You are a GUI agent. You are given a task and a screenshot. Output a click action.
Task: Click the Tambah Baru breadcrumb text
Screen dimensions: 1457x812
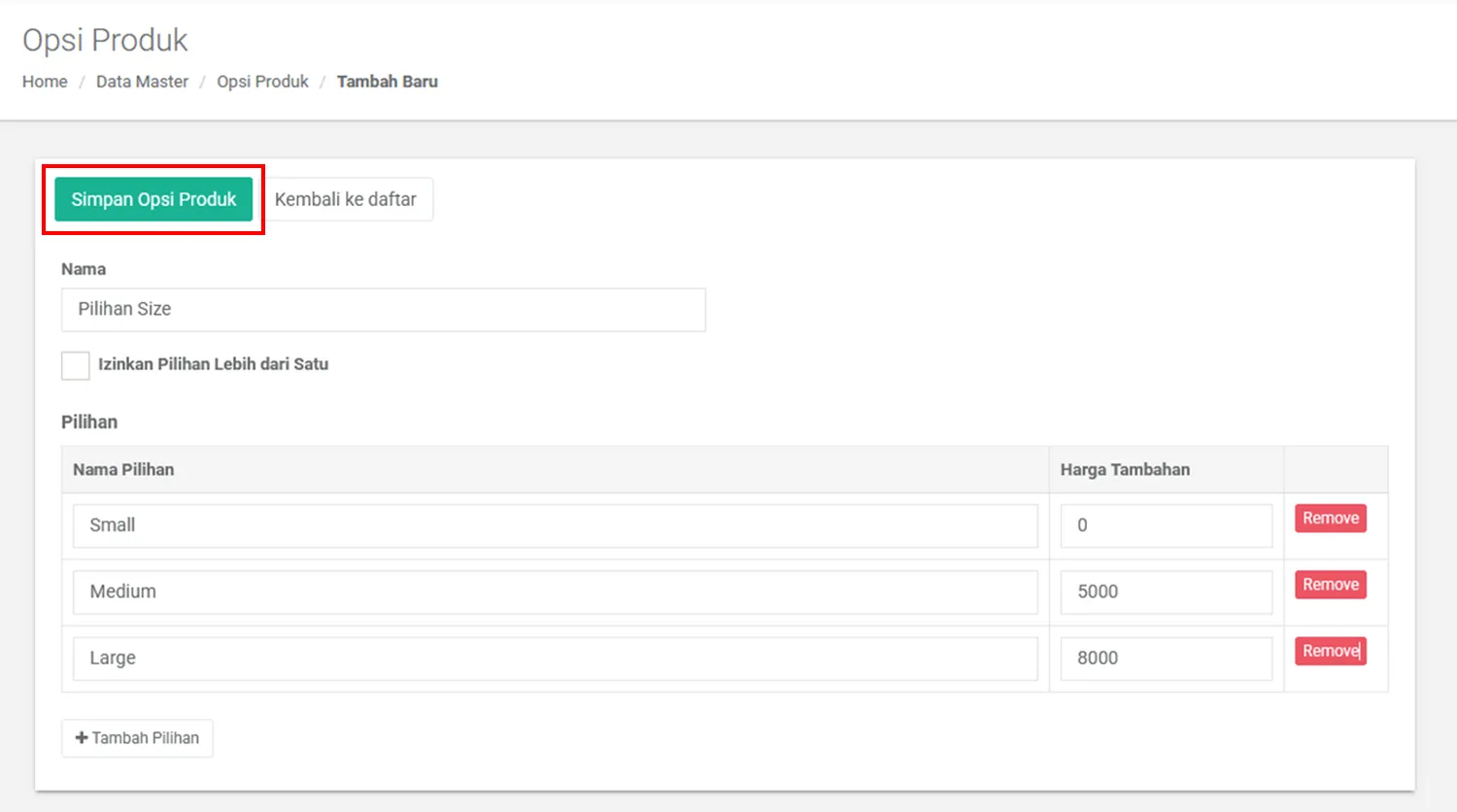point(388,82)
